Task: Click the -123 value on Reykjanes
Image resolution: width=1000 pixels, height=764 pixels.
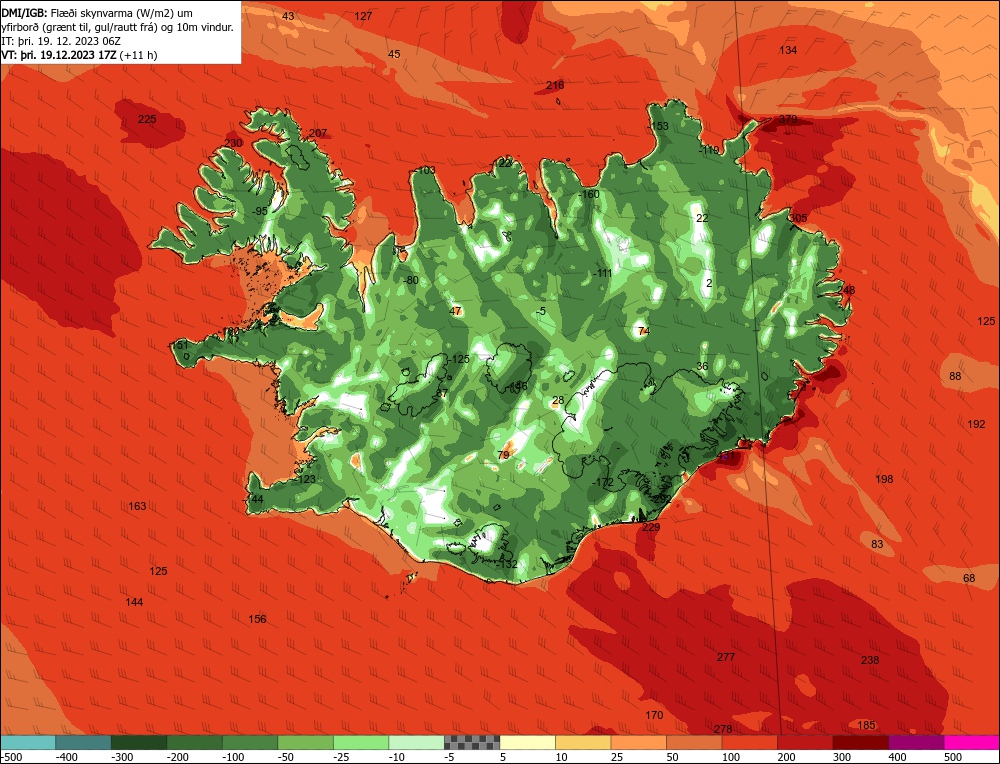Action: coord(305,479)
